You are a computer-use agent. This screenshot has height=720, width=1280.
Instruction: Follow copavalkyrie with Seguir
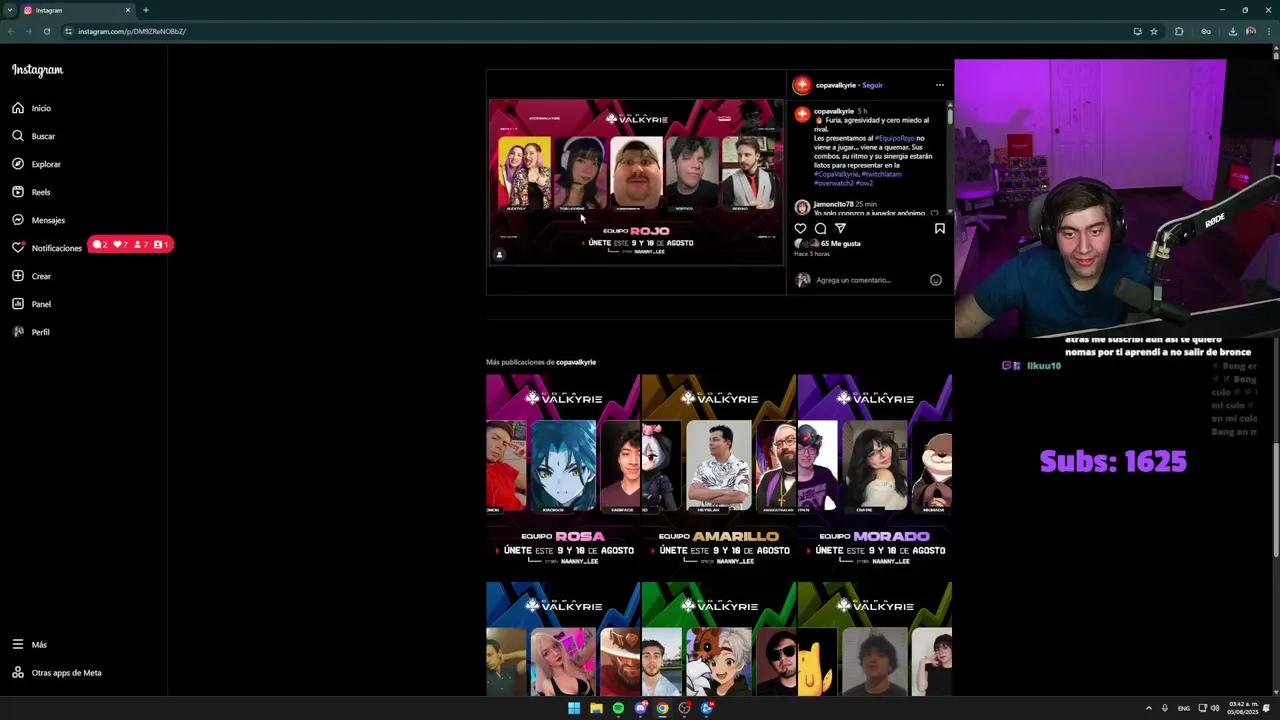(873, 85)
